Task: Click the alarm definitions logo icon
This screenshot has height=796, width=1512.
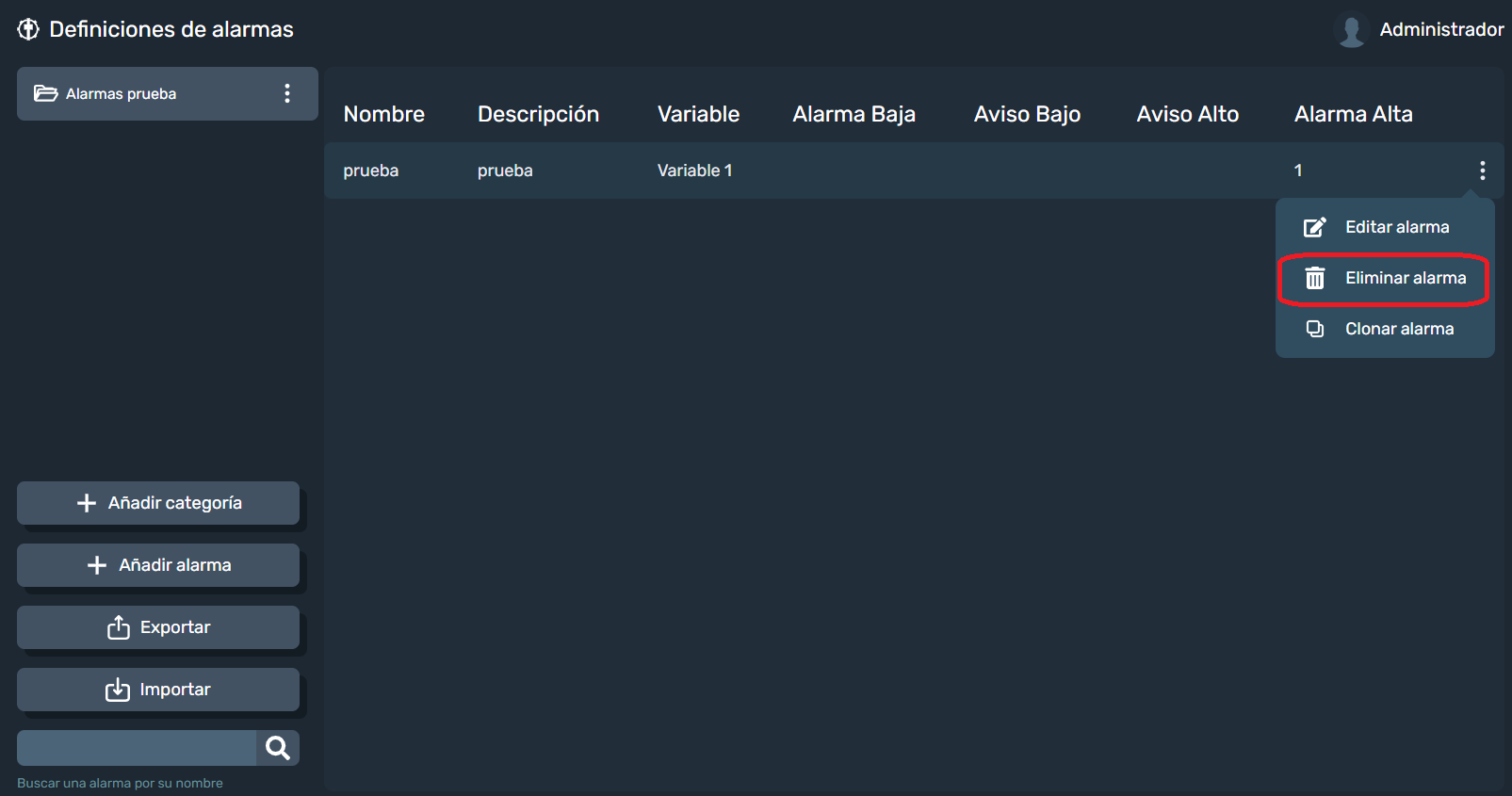Action: (28, 29)
